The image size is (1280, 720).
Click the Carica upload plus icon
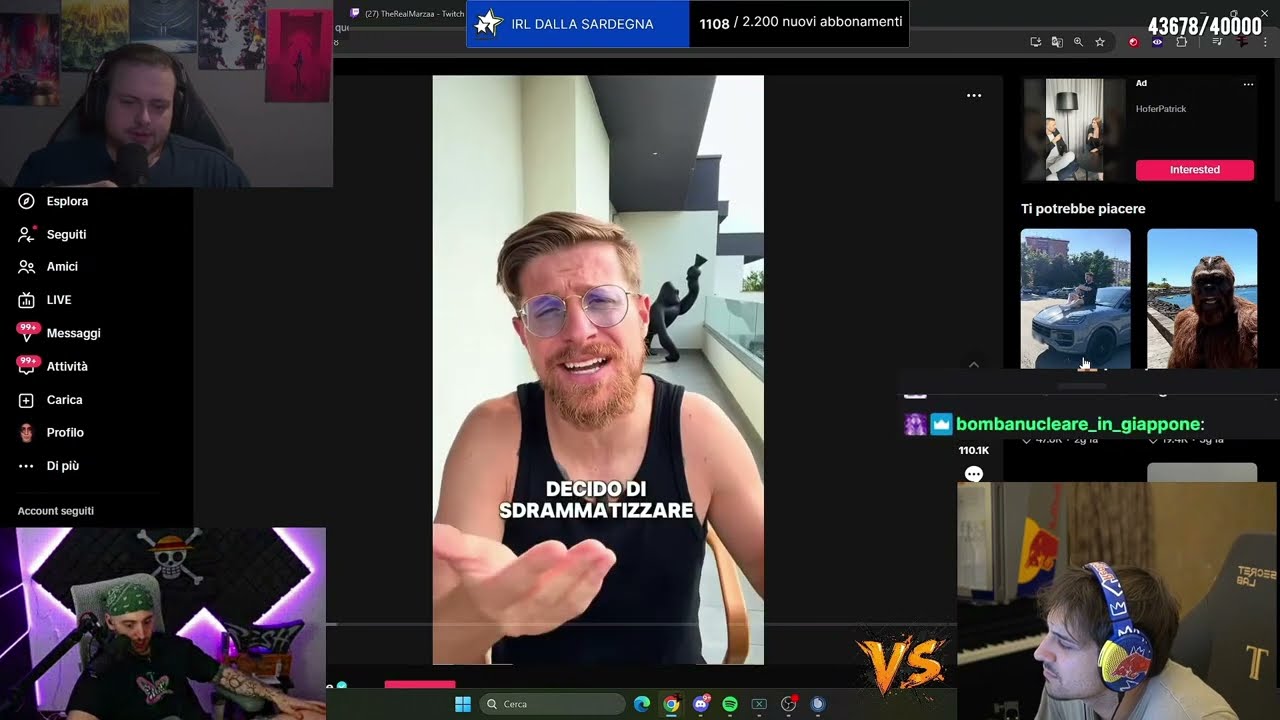coord(26,400)
